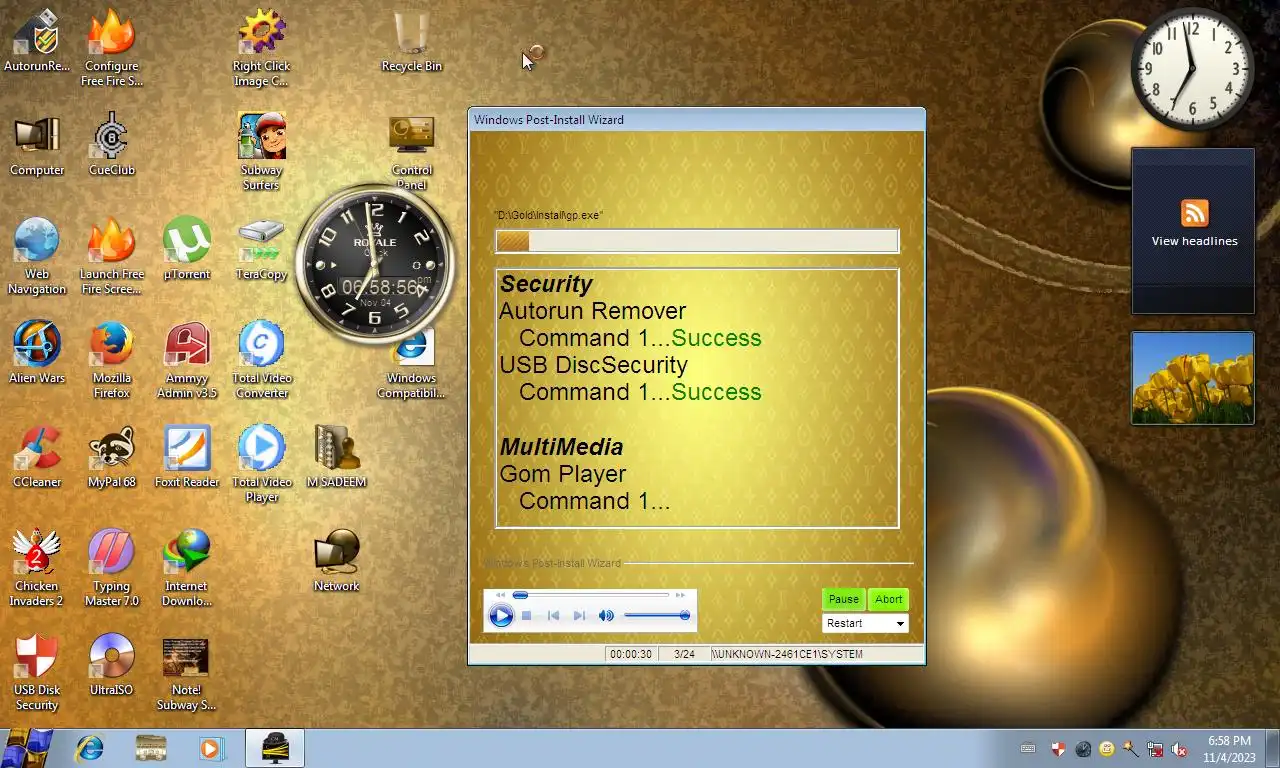Click the Play button in media player
The height and width of the screenshot is (768, 1280).
(501, 616)
